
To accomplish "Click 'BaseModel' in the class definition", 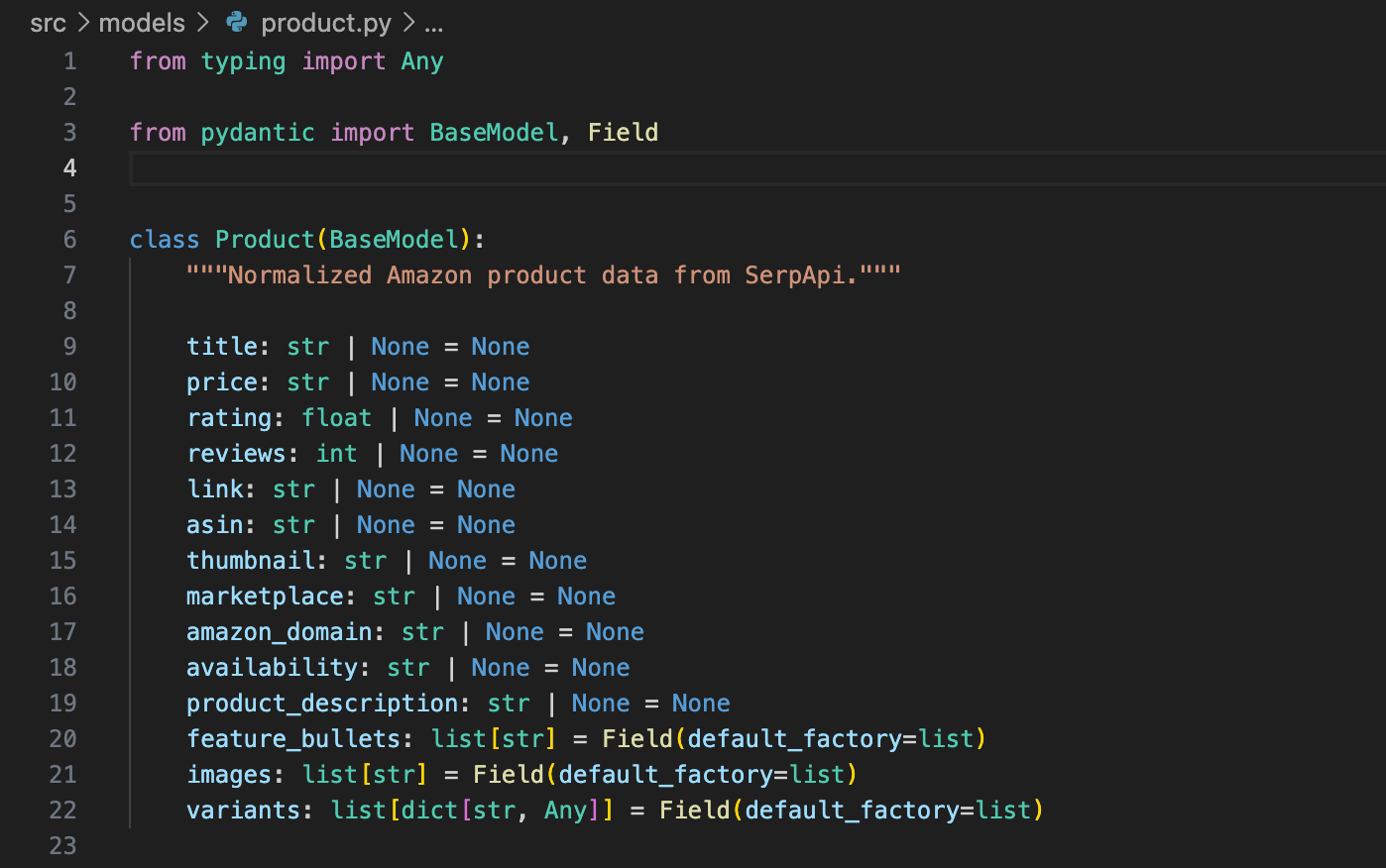I will click(394, 240).
